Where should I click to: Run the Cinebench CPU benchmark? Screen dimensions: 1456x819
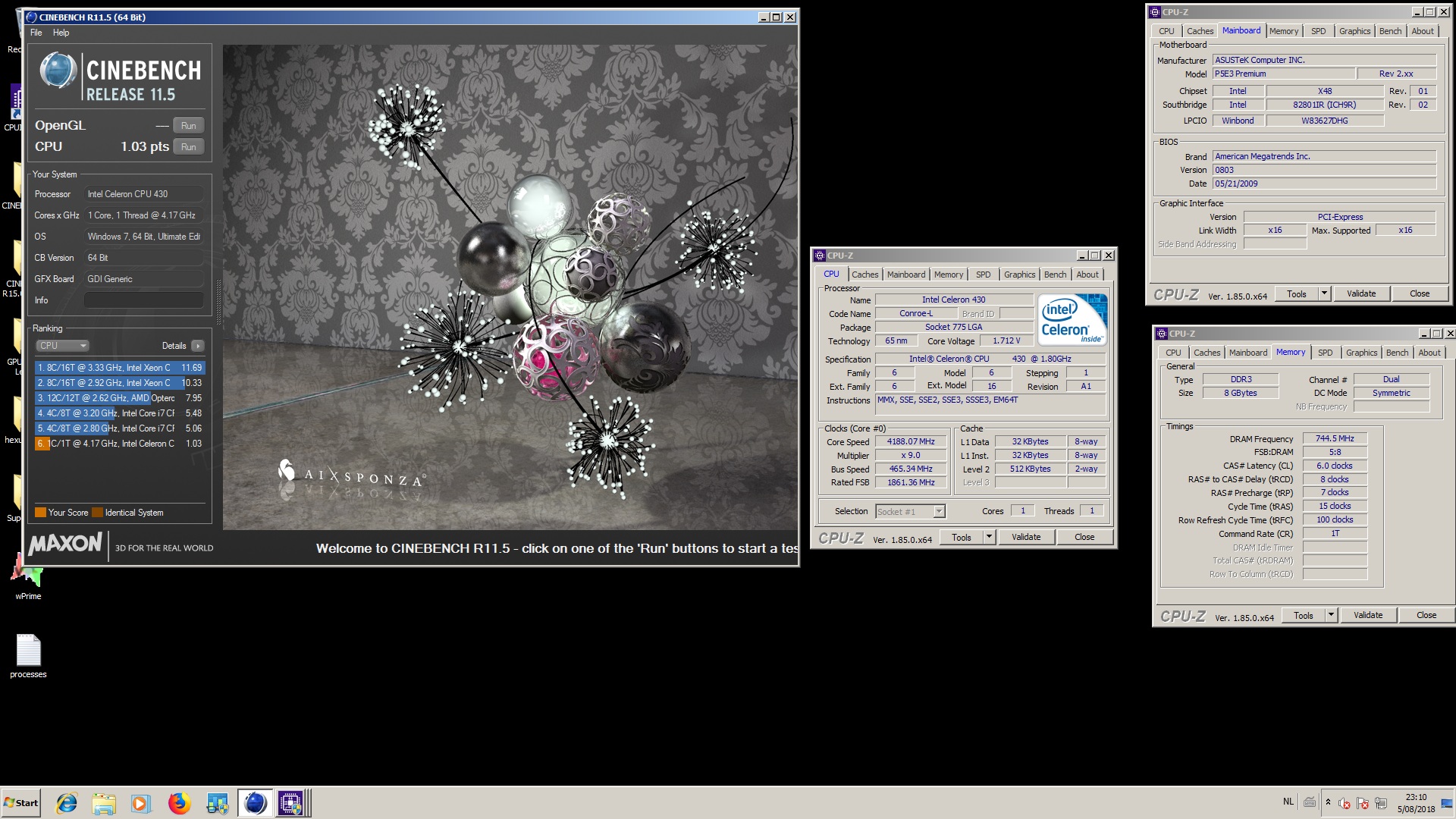click(189, 147)
